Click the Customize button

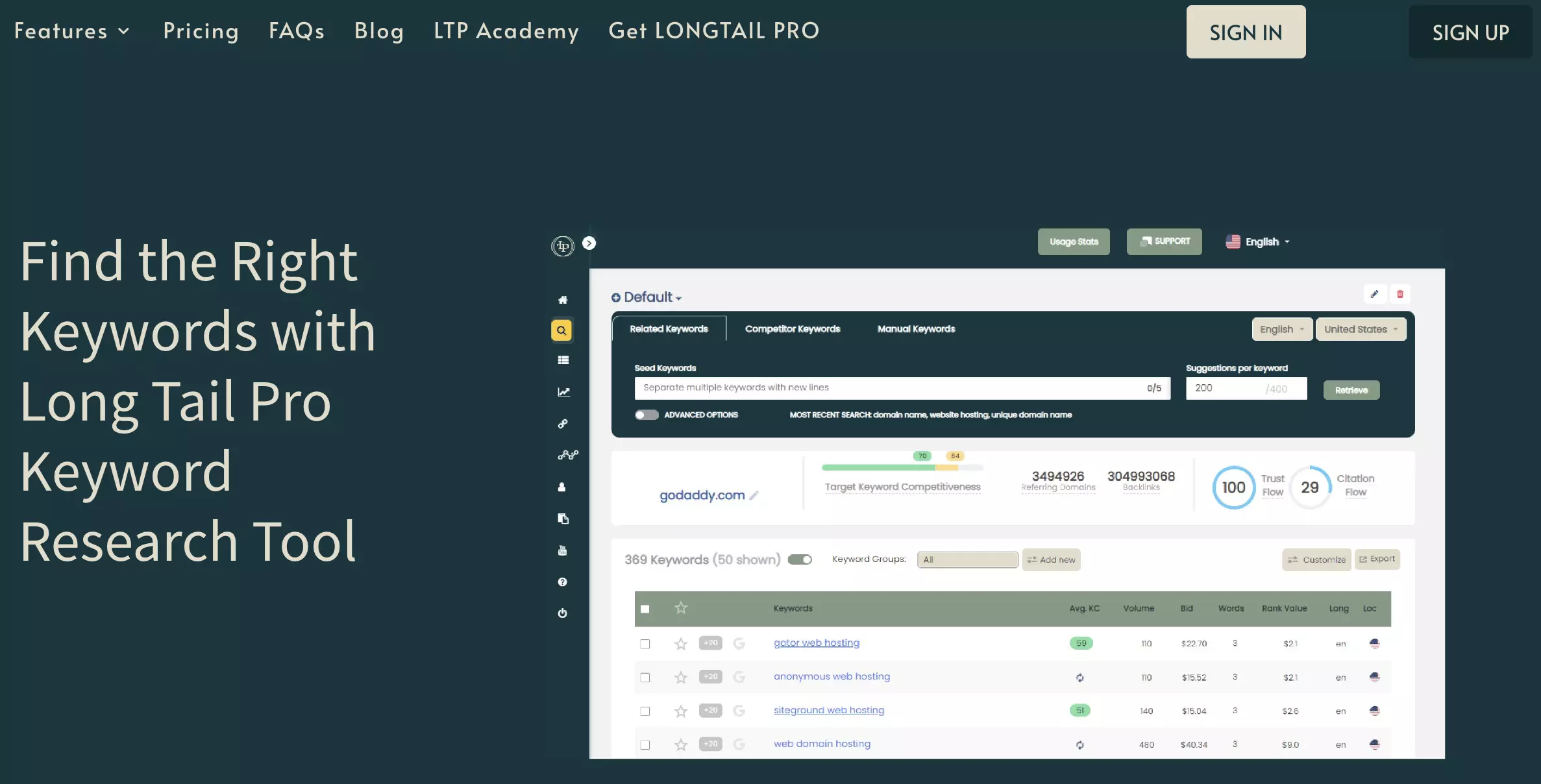coord(1316,559)
